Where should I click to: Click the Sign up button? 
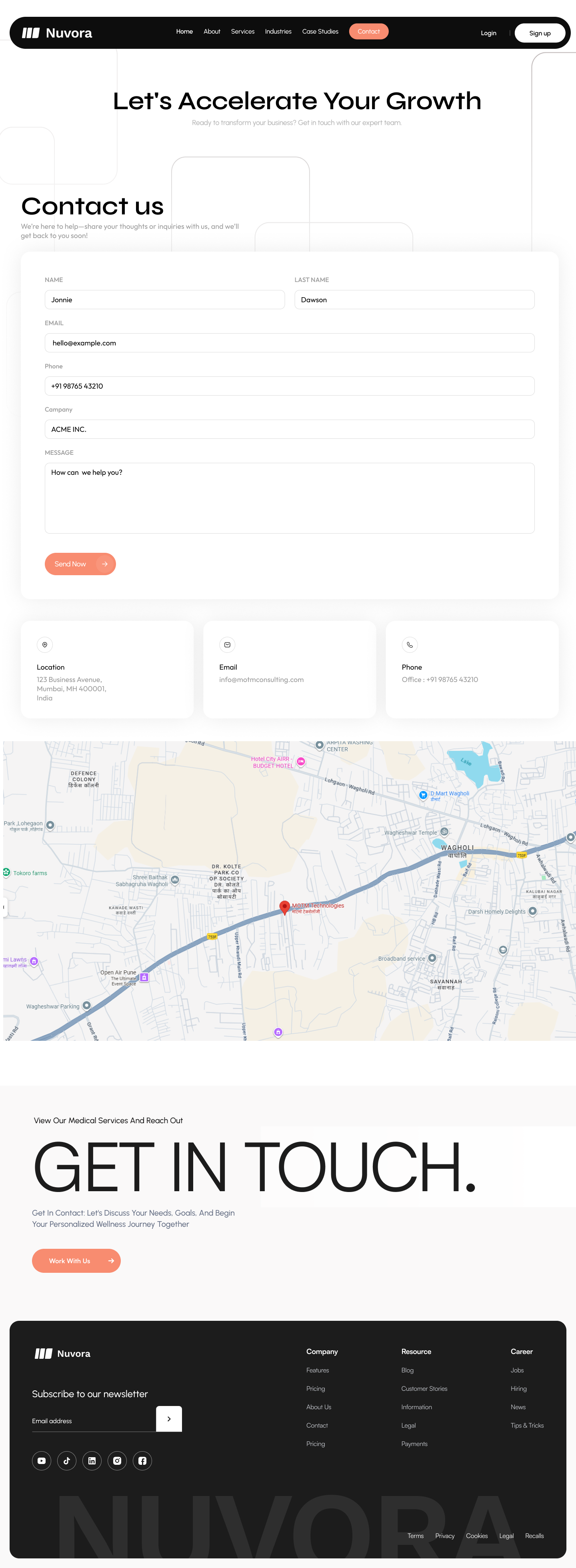[540, 33]
